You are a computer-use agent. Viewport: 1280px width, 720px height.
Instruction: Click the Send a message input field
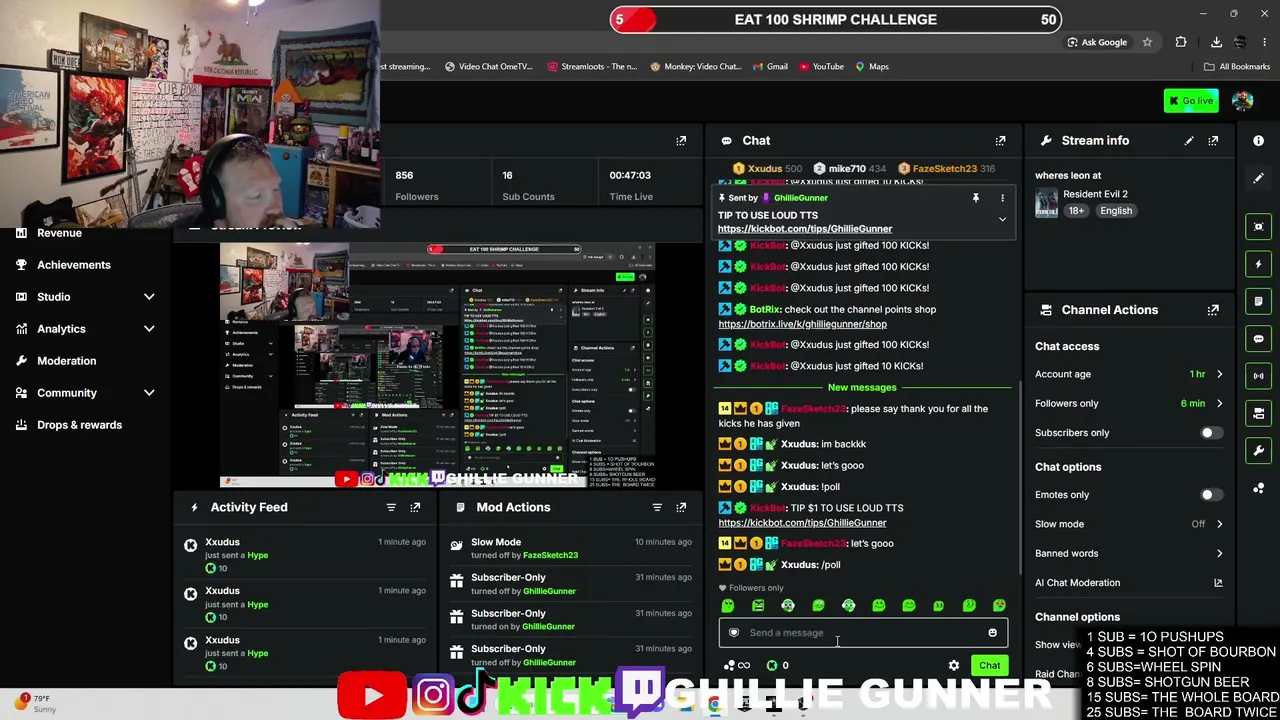pos(863,633)
